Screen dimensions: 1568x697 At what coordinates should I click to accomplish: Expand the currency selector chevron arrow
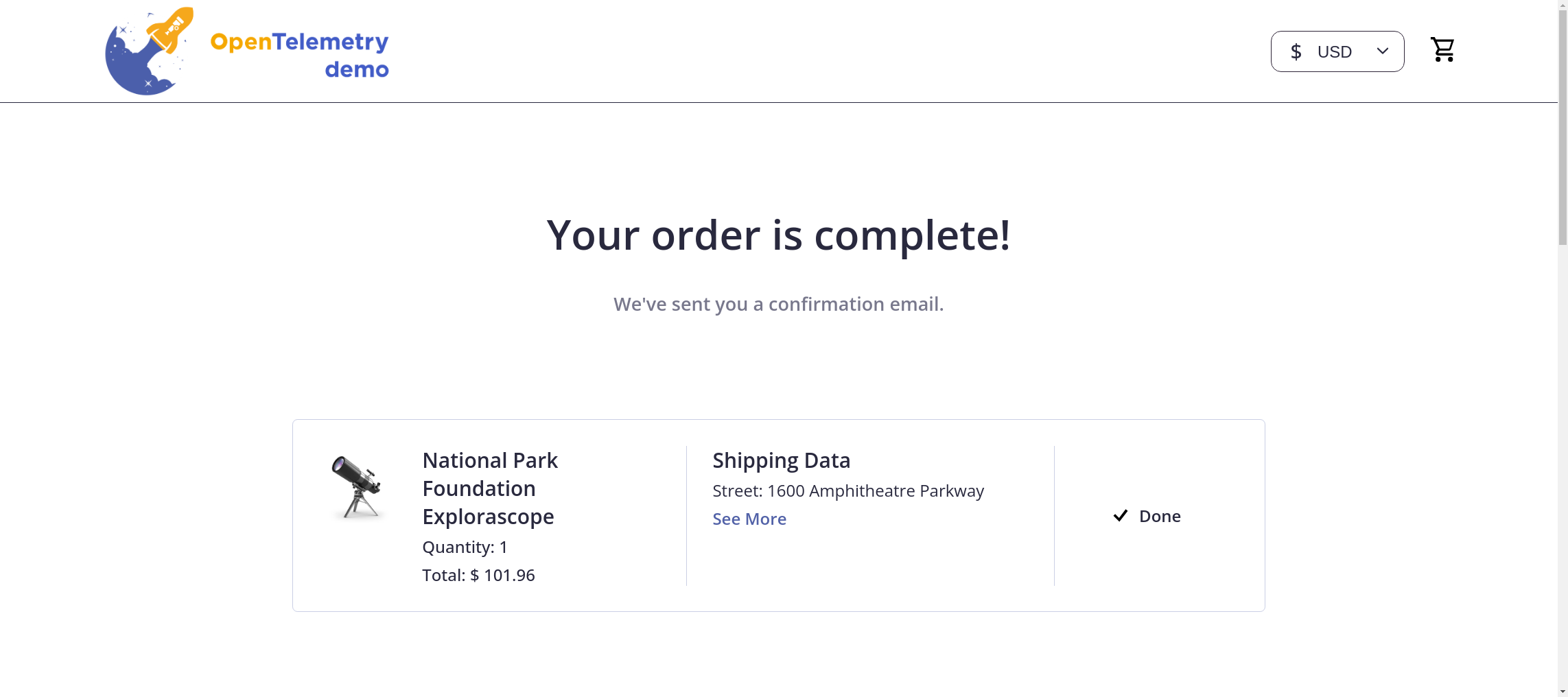pos(1383,51)
